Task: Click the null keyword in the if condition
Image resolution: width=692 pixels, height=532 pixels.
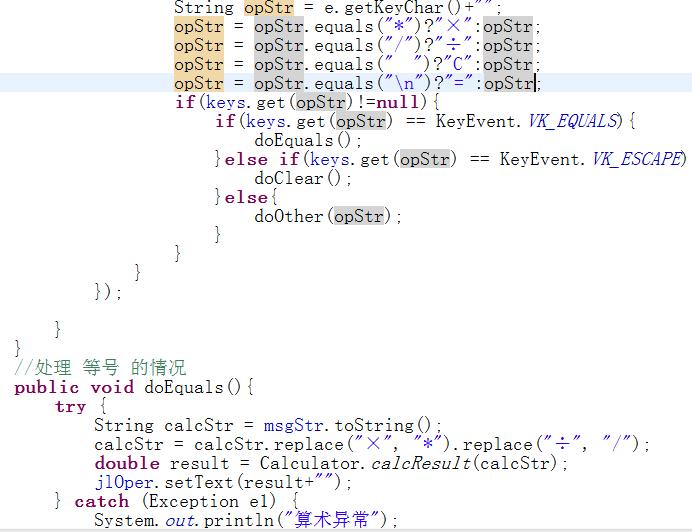Action: pos(397,102)
